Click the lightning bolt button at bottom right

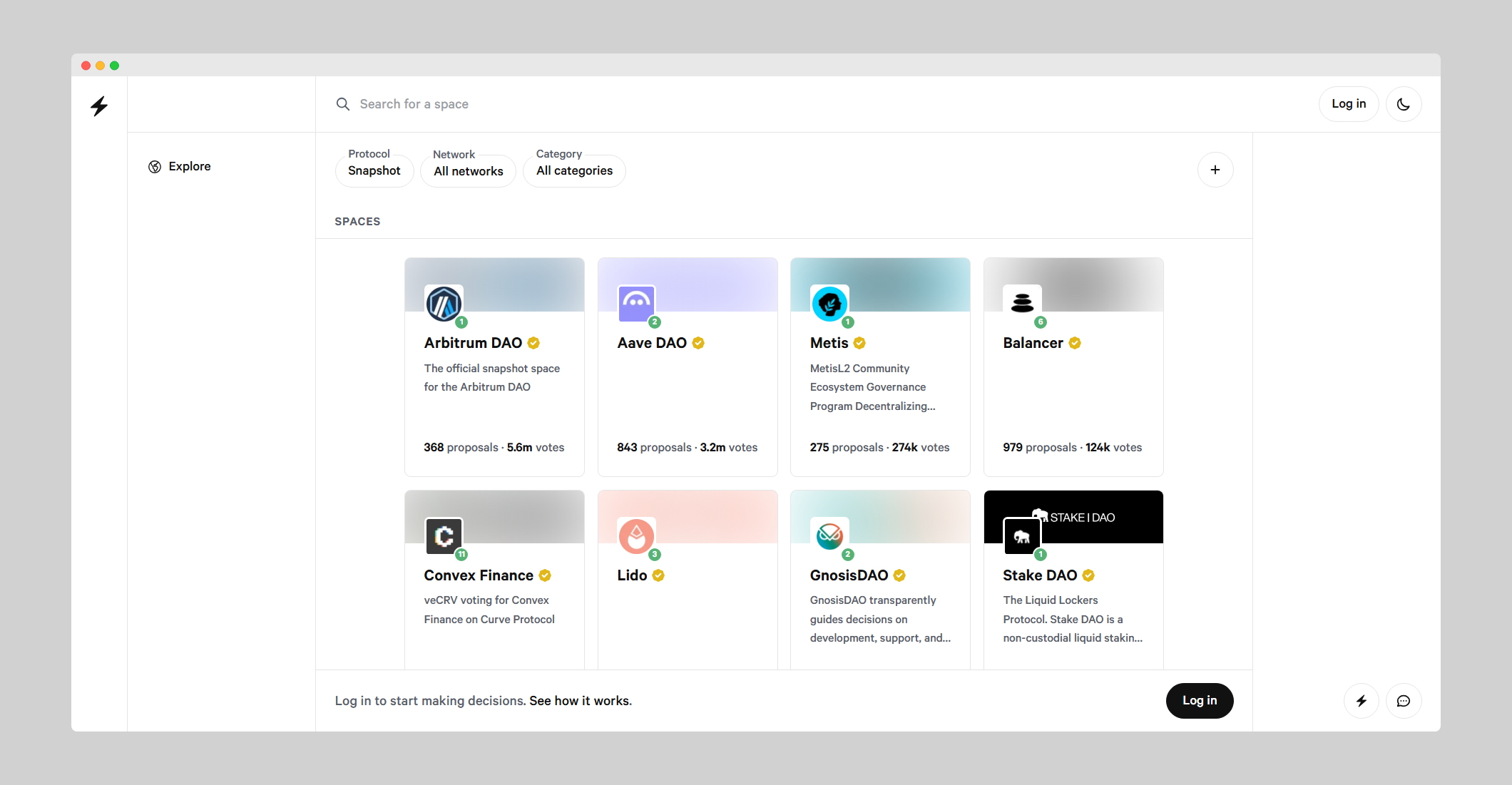click(1361, 701)
